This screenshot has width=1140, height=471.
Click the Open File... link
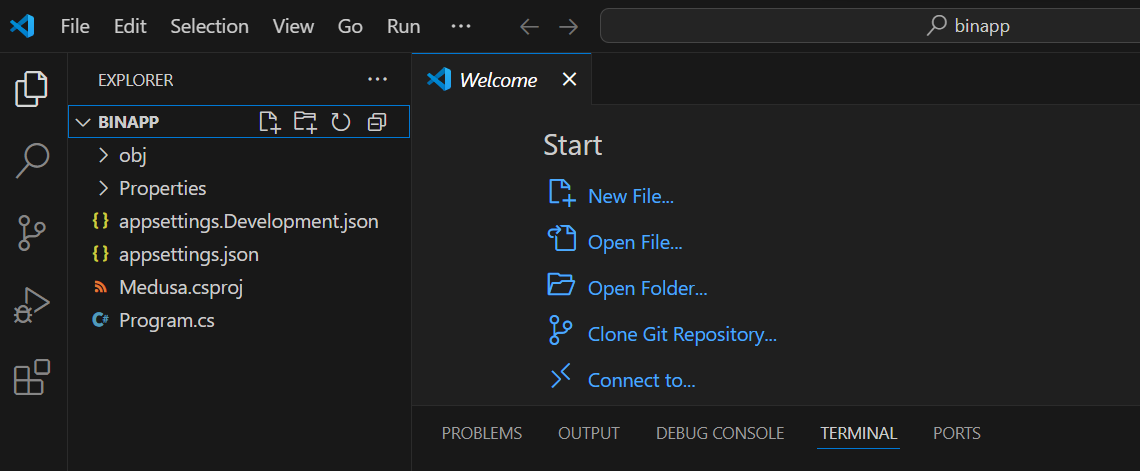635,243
